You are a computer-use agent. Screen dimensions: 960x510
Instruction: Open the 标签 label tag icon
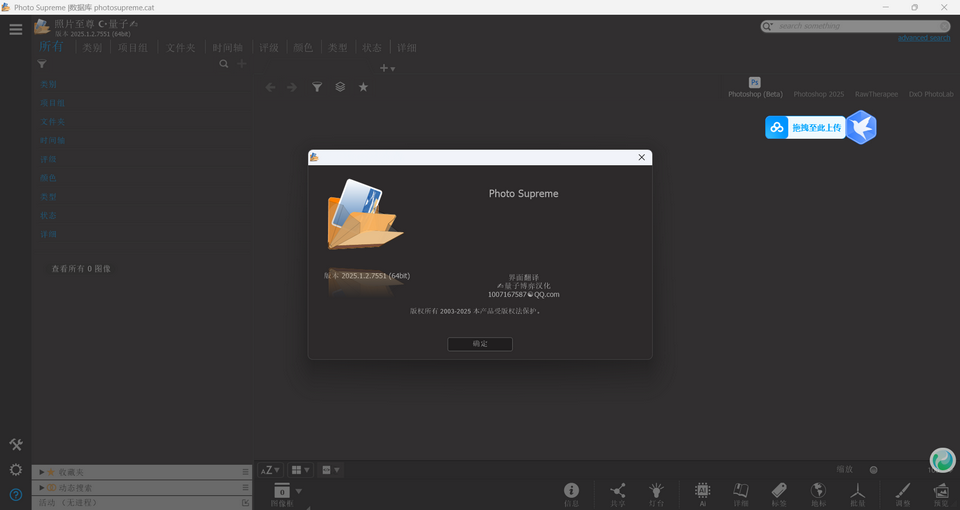point(779,493)
